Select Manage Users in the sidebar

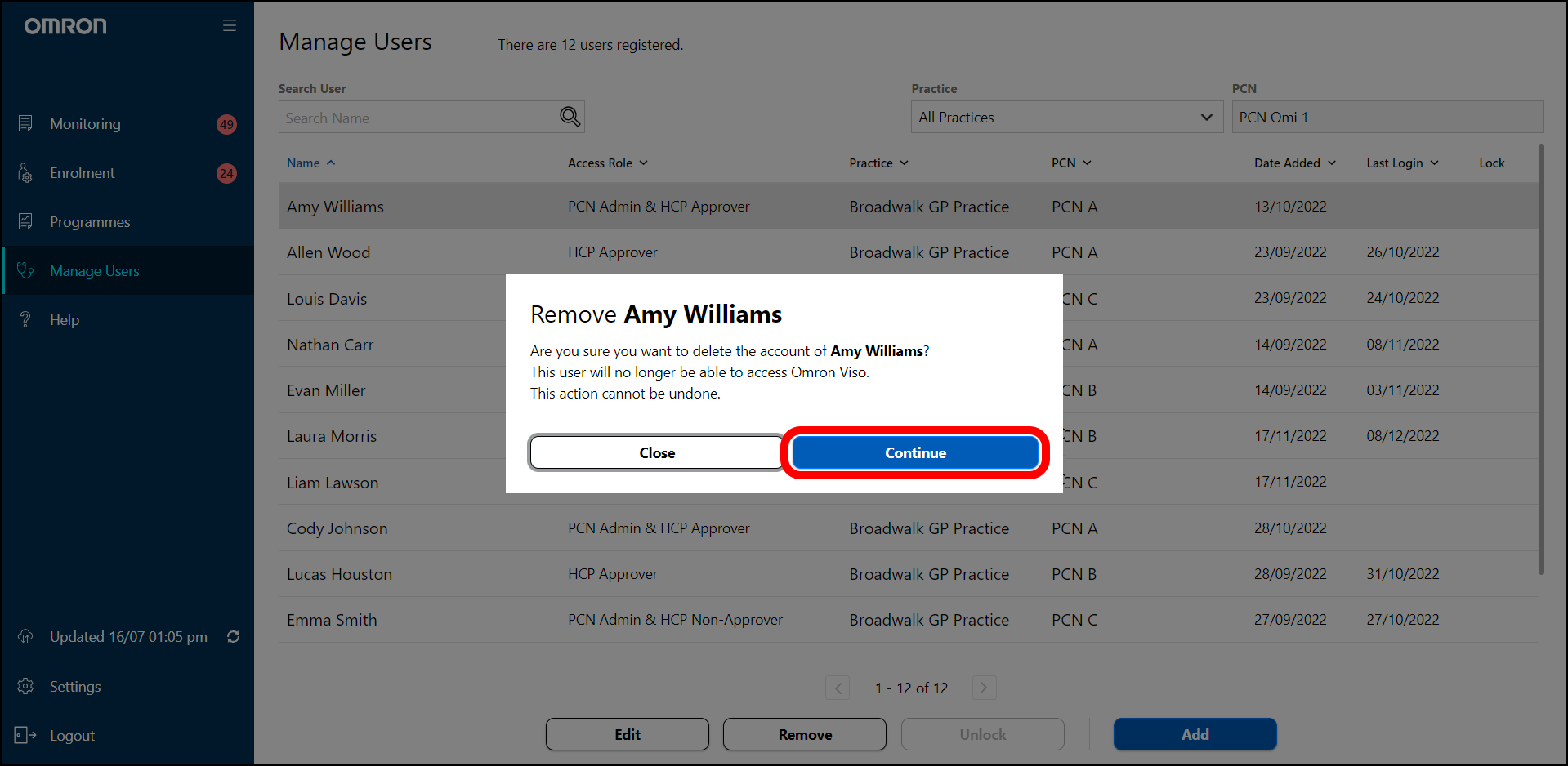94,271
